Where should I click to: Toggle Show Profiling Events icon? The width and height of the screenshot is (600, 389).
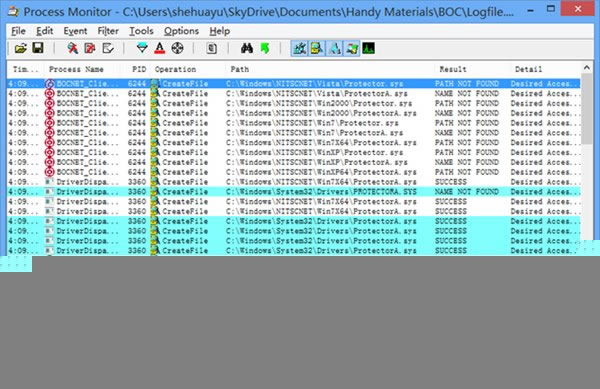(368, 49)
